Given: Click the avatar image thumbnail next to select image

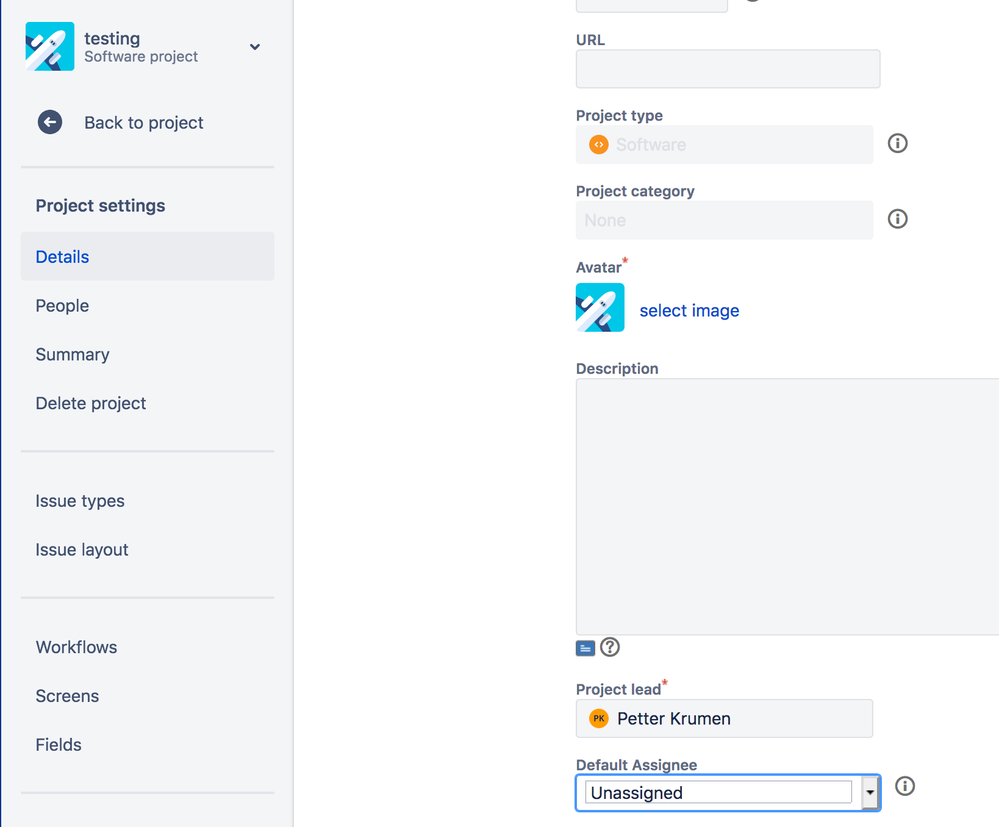Looking at the screenshot, I should [x=599, y=308].
